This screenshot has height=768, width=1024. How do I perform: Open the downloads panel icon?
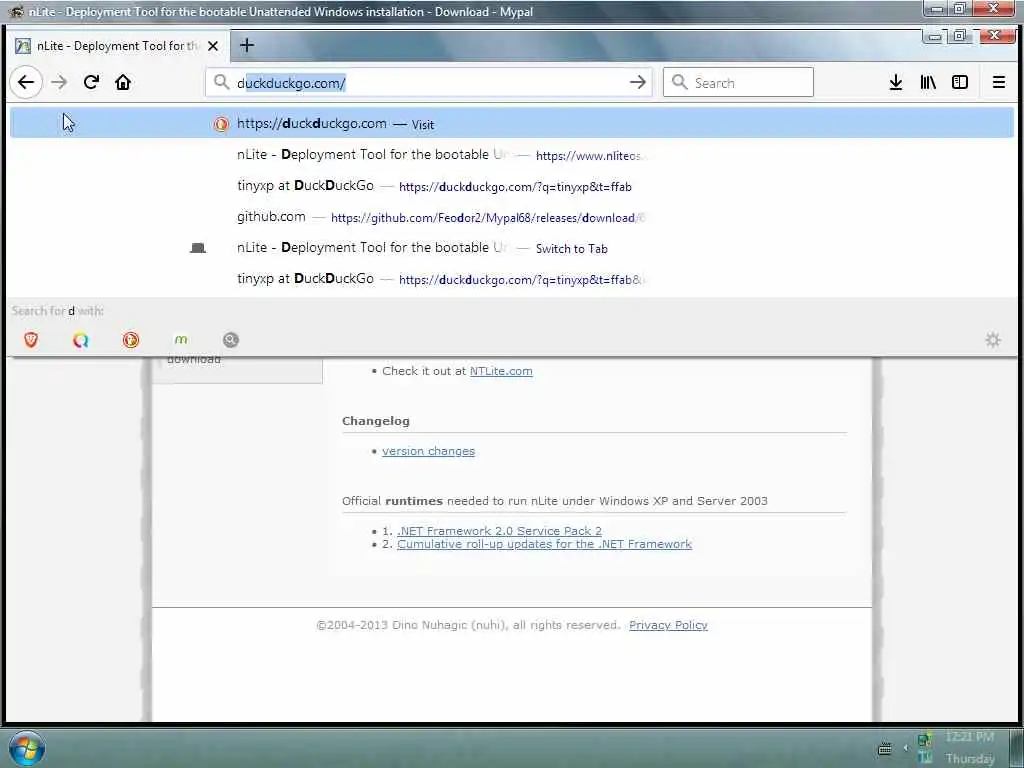[896, 82]
